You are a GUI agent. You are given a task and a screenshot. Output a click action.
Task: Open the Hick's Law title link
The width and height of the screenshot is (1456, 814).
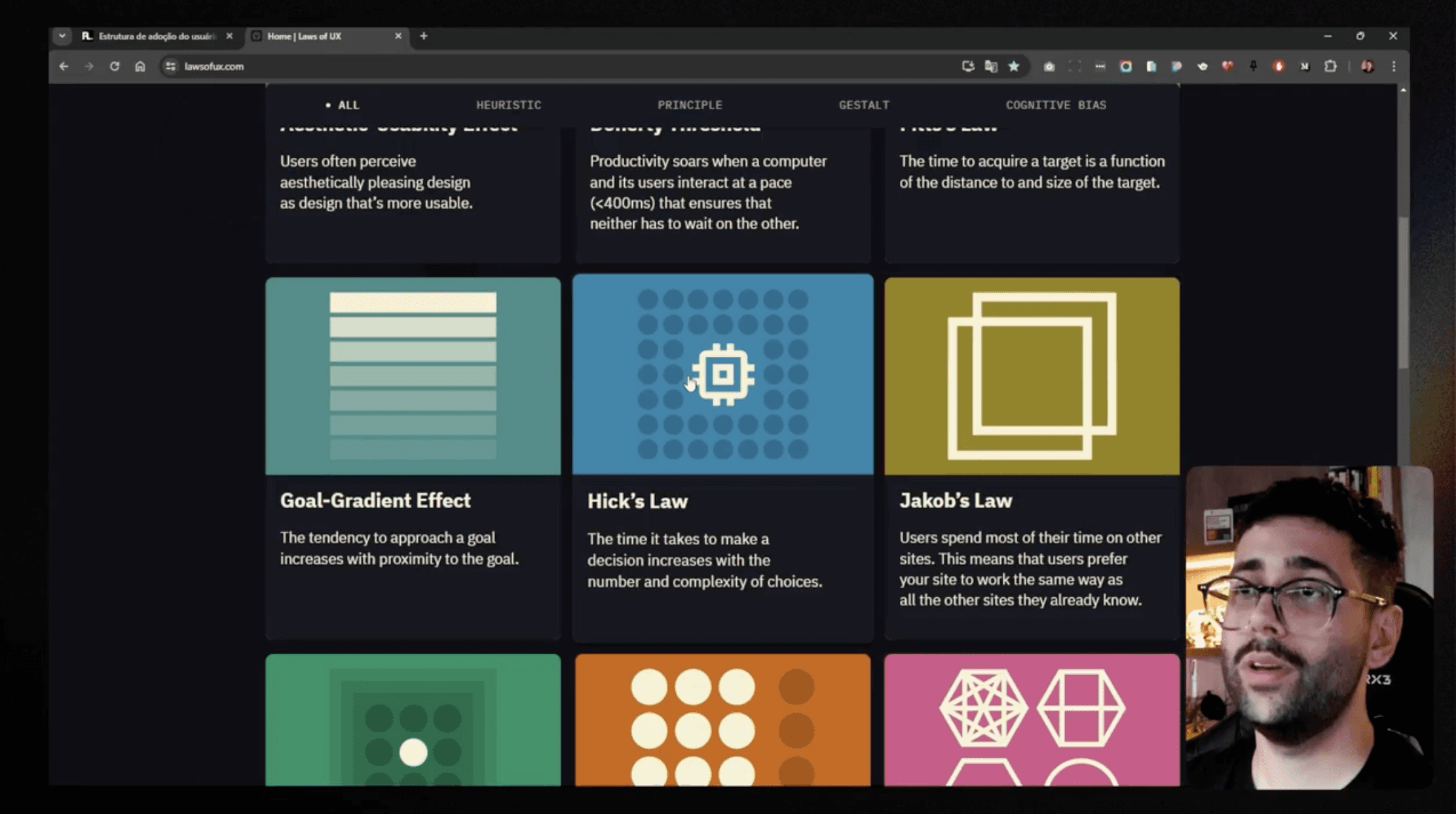[x=637, y=502]
